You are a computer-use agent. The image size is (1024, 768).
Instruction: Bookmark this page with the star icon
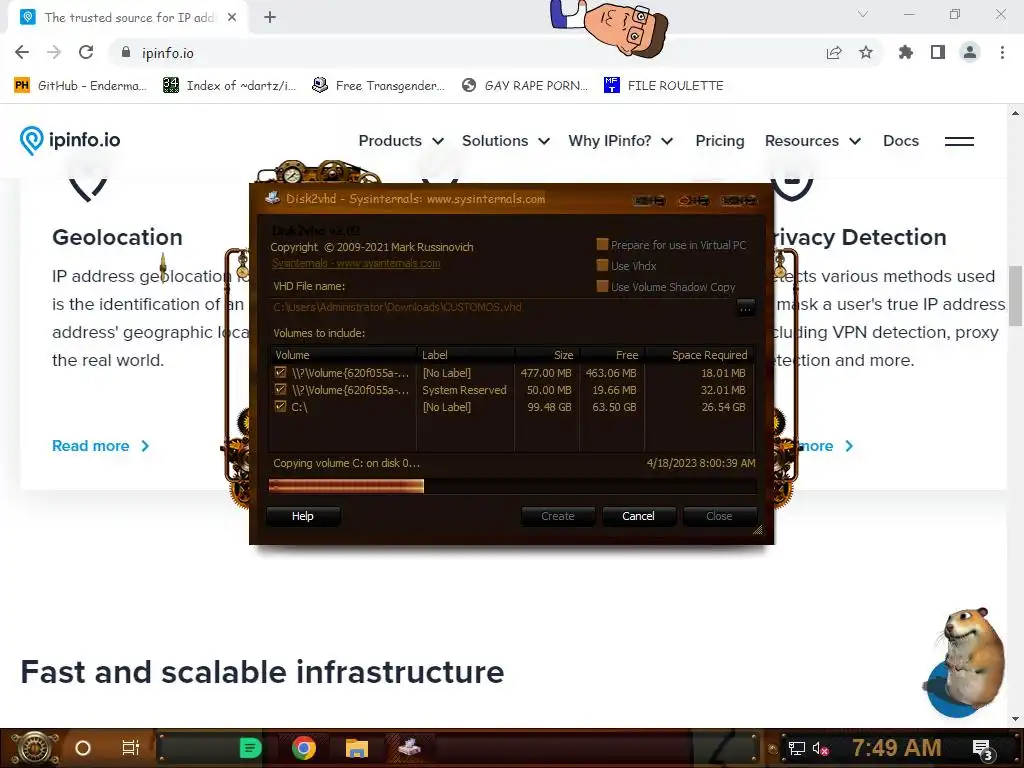click(866, 52)
